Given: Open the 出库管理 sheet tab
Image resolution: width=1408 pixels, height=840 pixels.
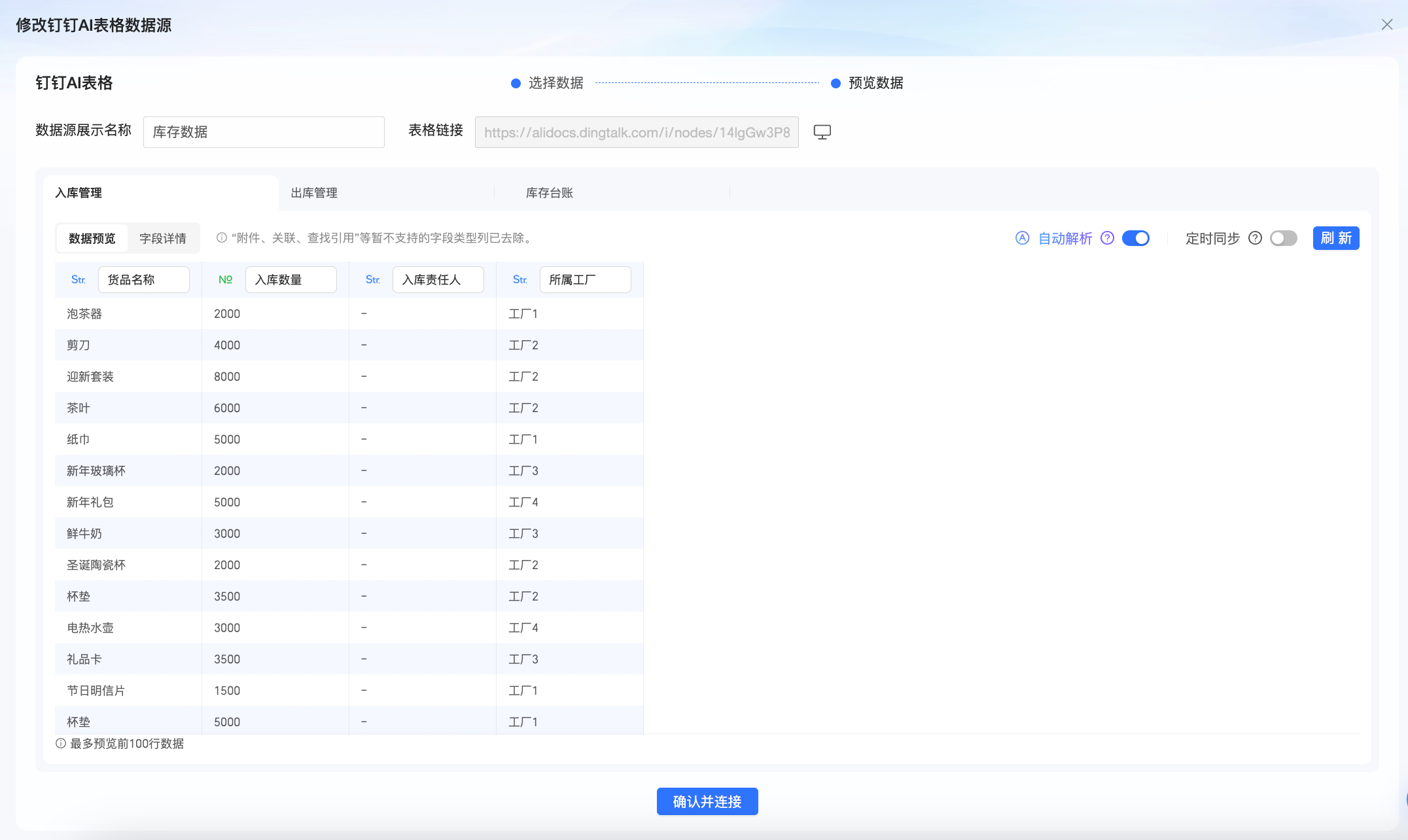Looking at the screenshot, I should coord(314,193).
